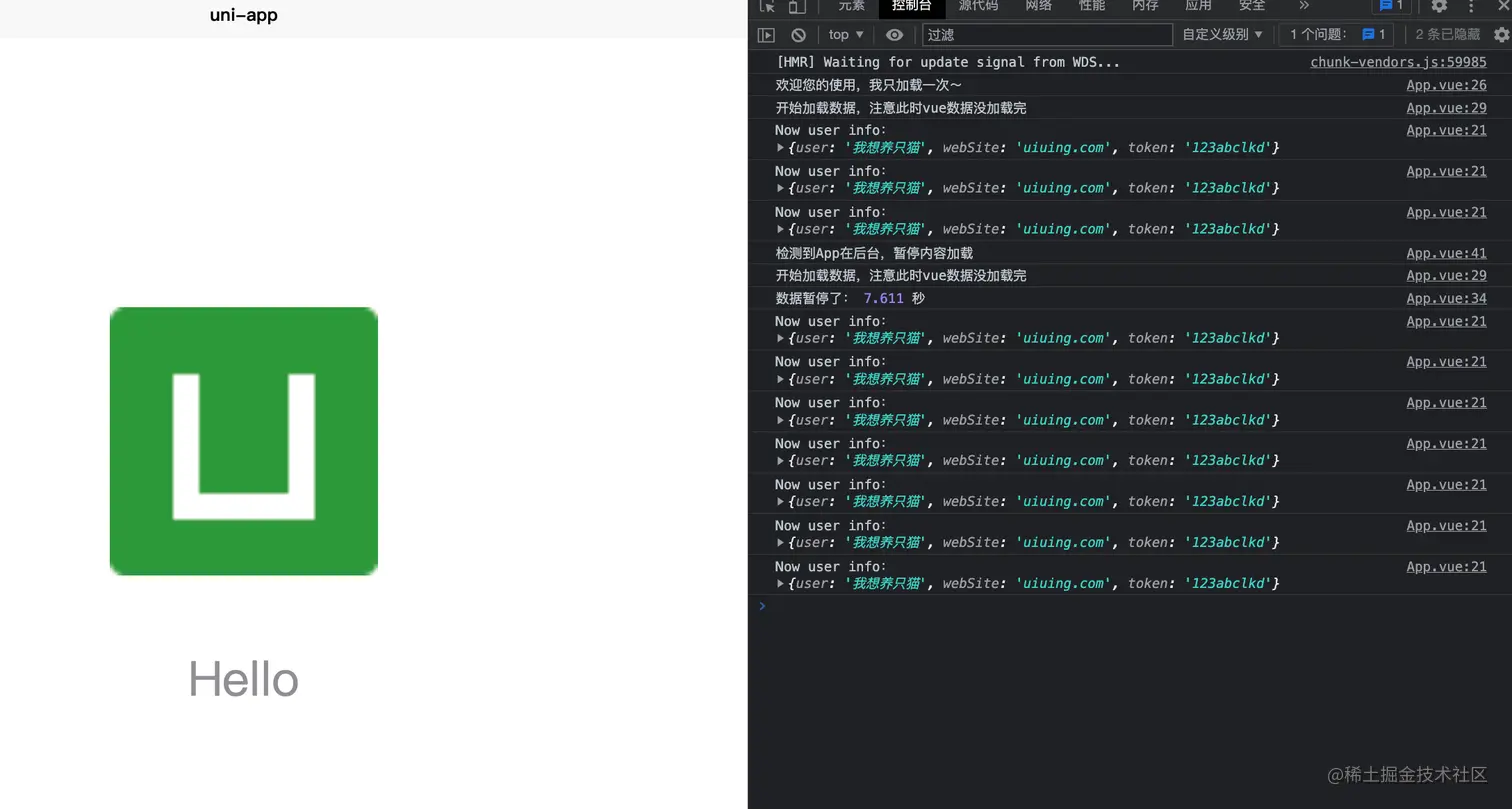Switch to the 安全 tab
This screenshot has width=1512, height=809.
(x=1252, y=6)
